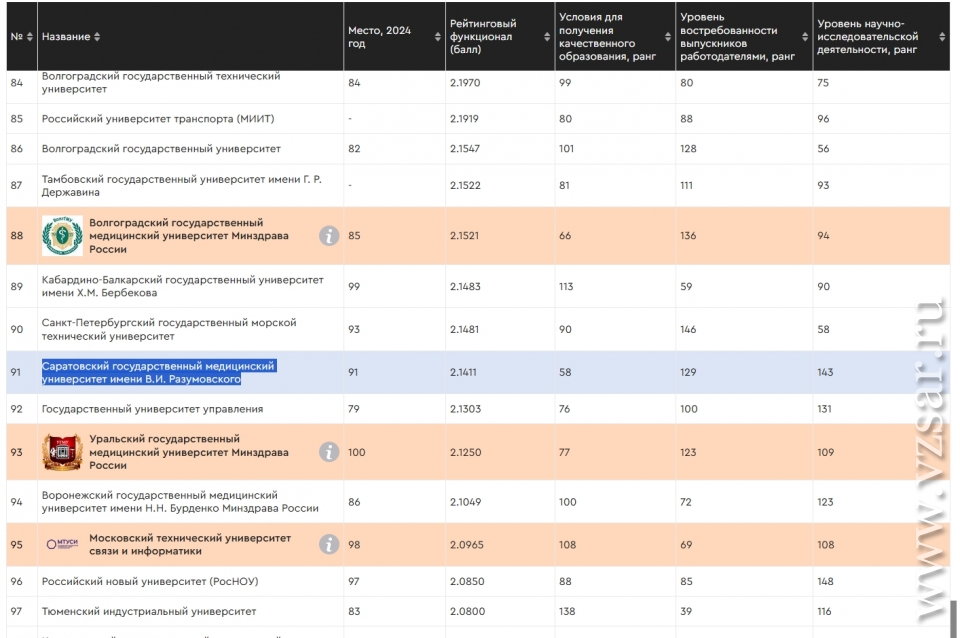
Task: Click employer demand rank 39
Action: (x=686, y=611)
